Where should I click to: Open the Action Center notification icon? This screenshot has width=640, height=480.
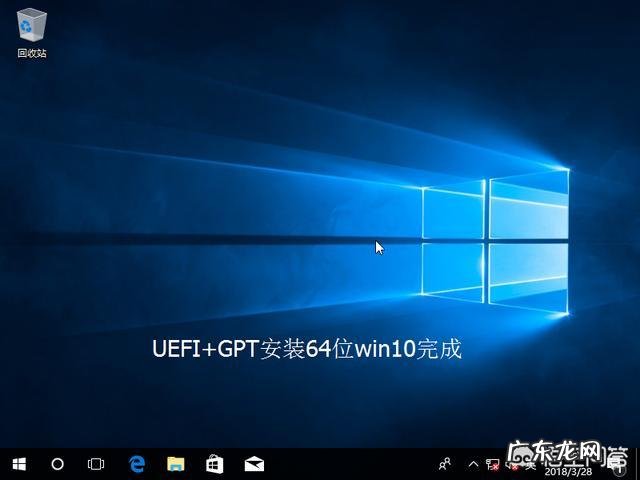coord(622,464)
